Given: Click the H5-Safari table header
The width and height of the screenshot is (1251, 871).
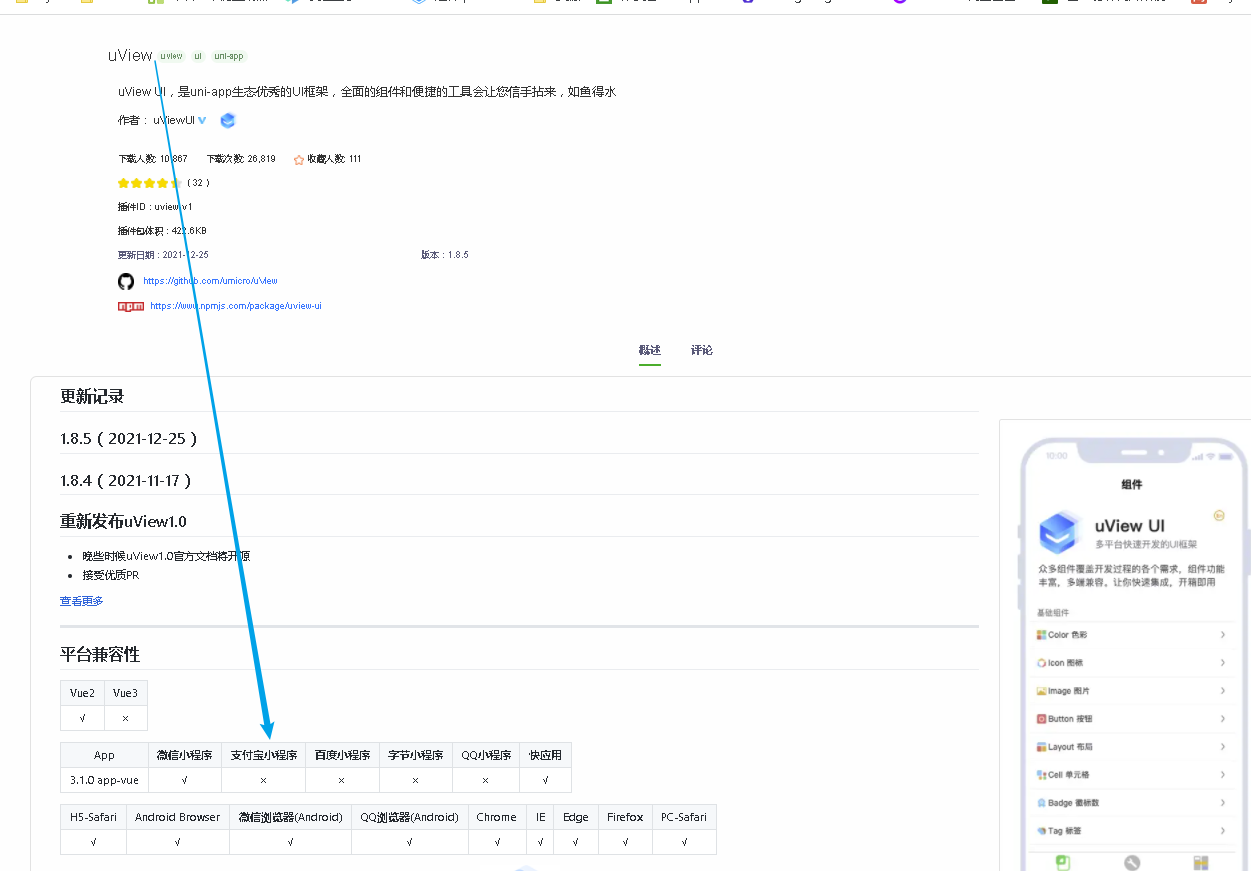Looking at the screenshot, I should click(x=94, y=817).
